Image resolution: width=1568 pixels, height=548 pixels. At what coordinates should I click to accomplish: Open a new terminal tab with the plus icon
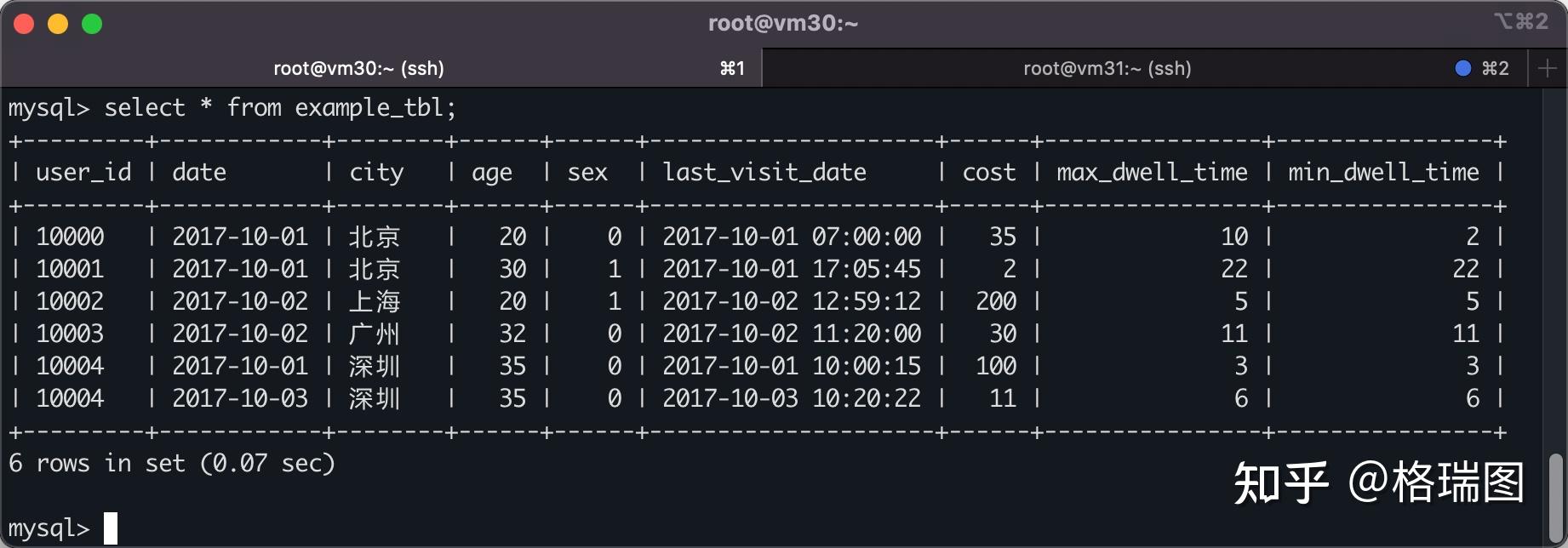(x=1548, y=68)
